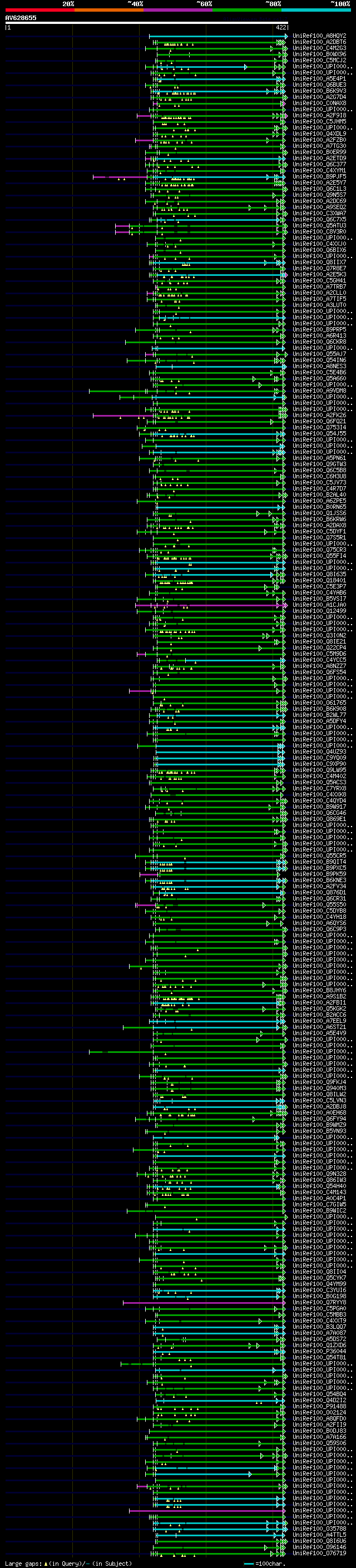Screen dimensions: 356x1568
Task: Click the UniRef100_O96146 label
Action: [319, 1547]
